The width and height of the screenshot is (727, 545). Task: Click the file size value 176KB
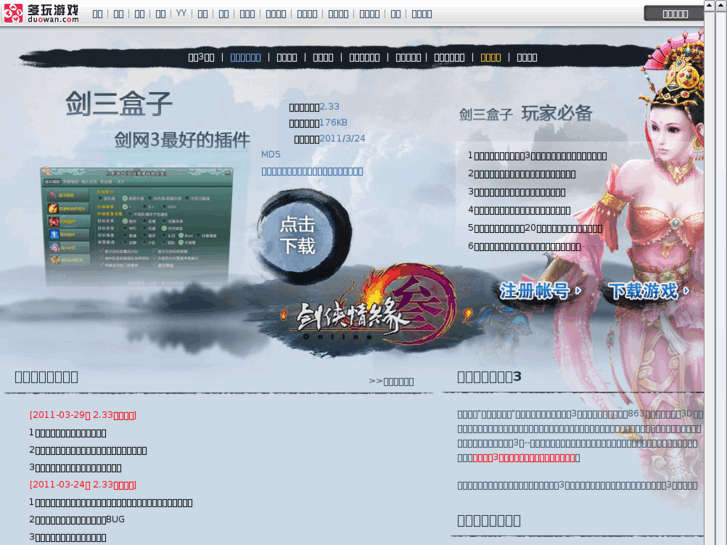(x=333, y=122)
